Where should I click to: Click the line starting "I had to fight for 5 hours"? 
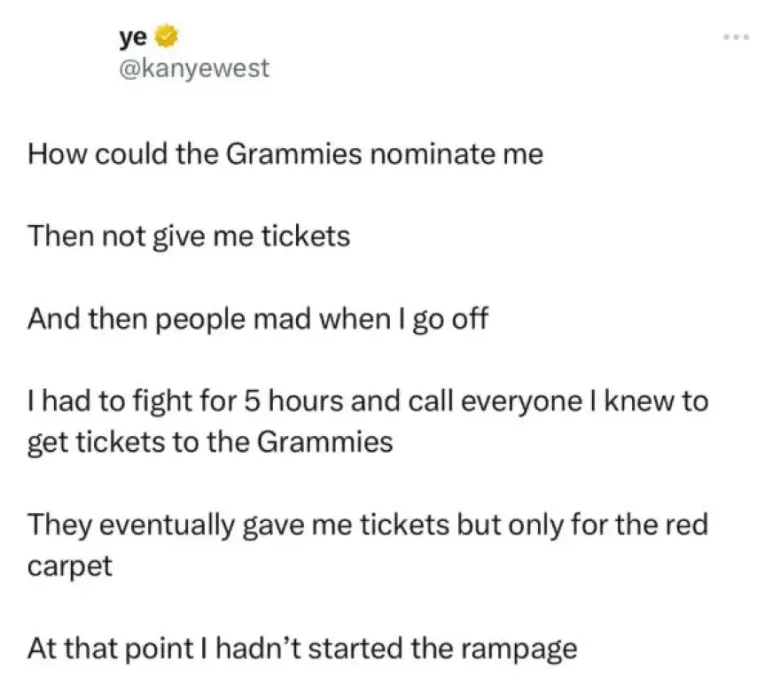point(368,401)
